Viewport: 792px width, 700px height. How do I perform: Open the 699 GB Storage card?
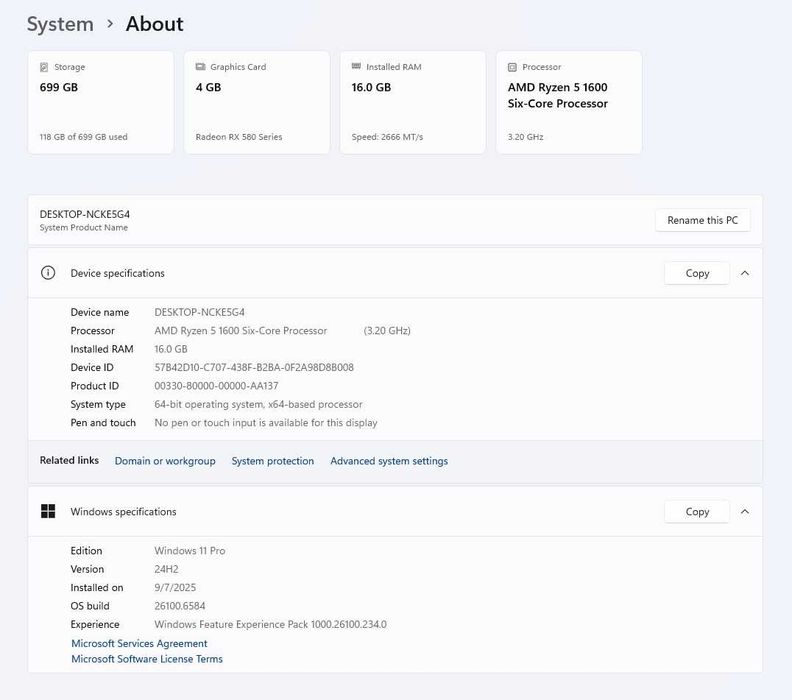(x=100, y=103)
